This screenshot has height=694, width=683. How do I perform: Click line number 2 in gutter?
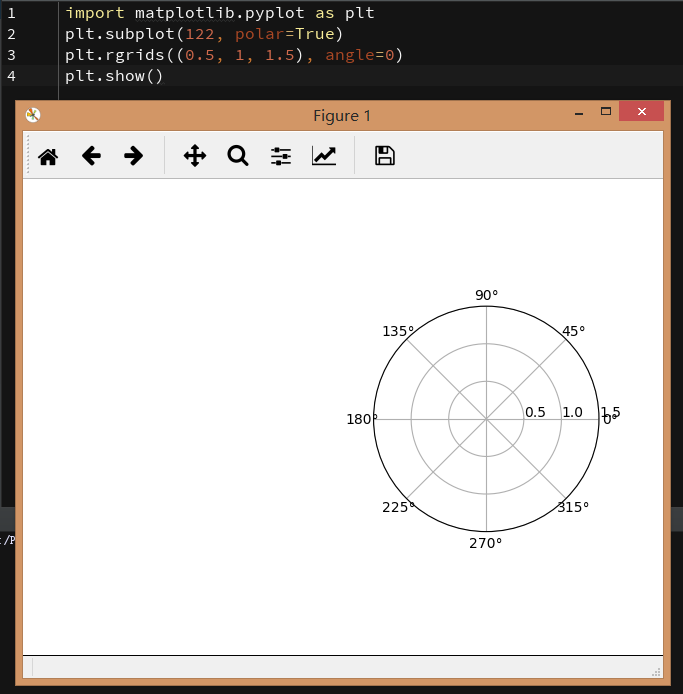tap(12, 34)
